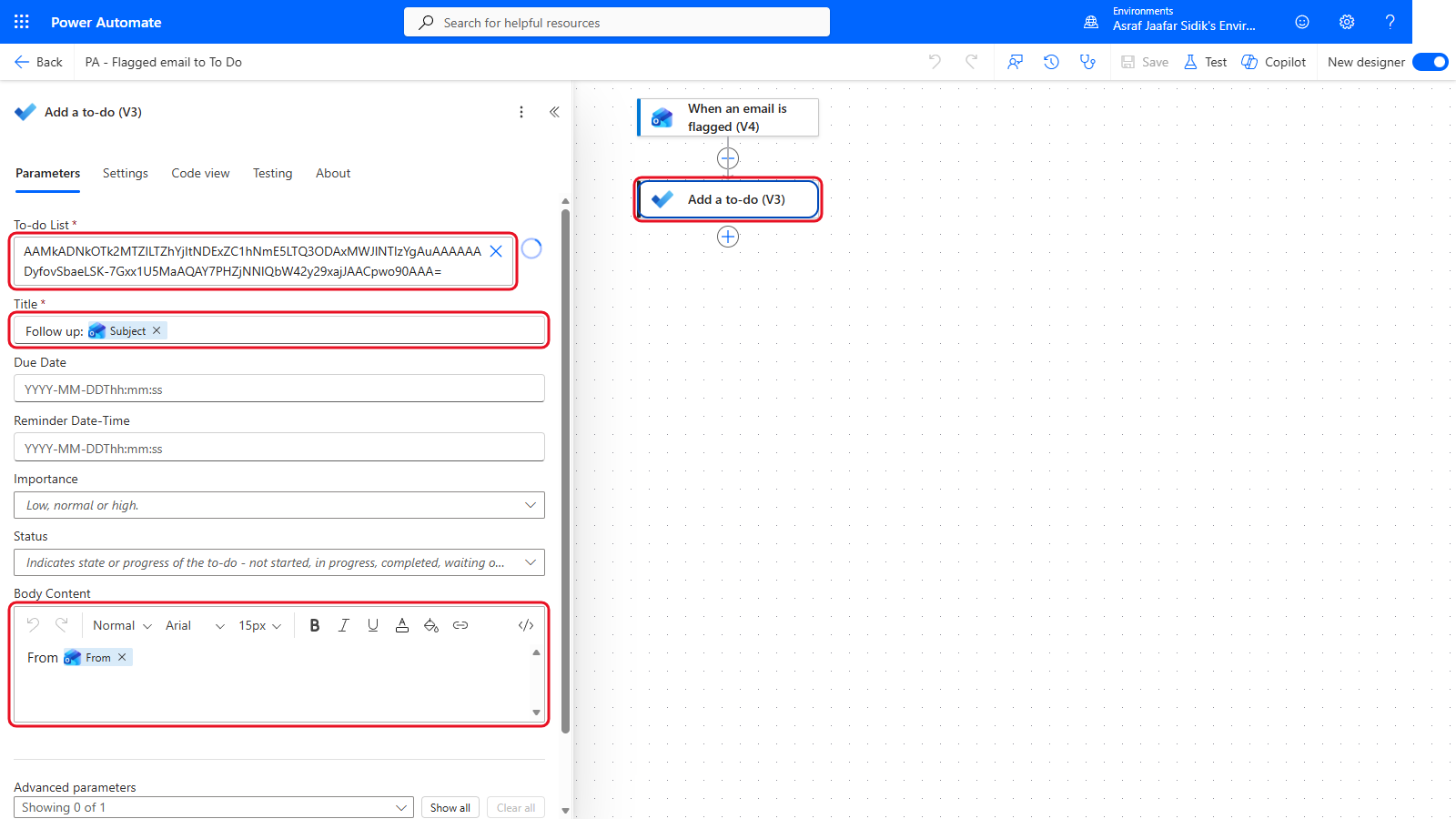This screenshot has height=819, width=1456.
Task: Open the Arial font dropdown
Action: coord(195,625)
